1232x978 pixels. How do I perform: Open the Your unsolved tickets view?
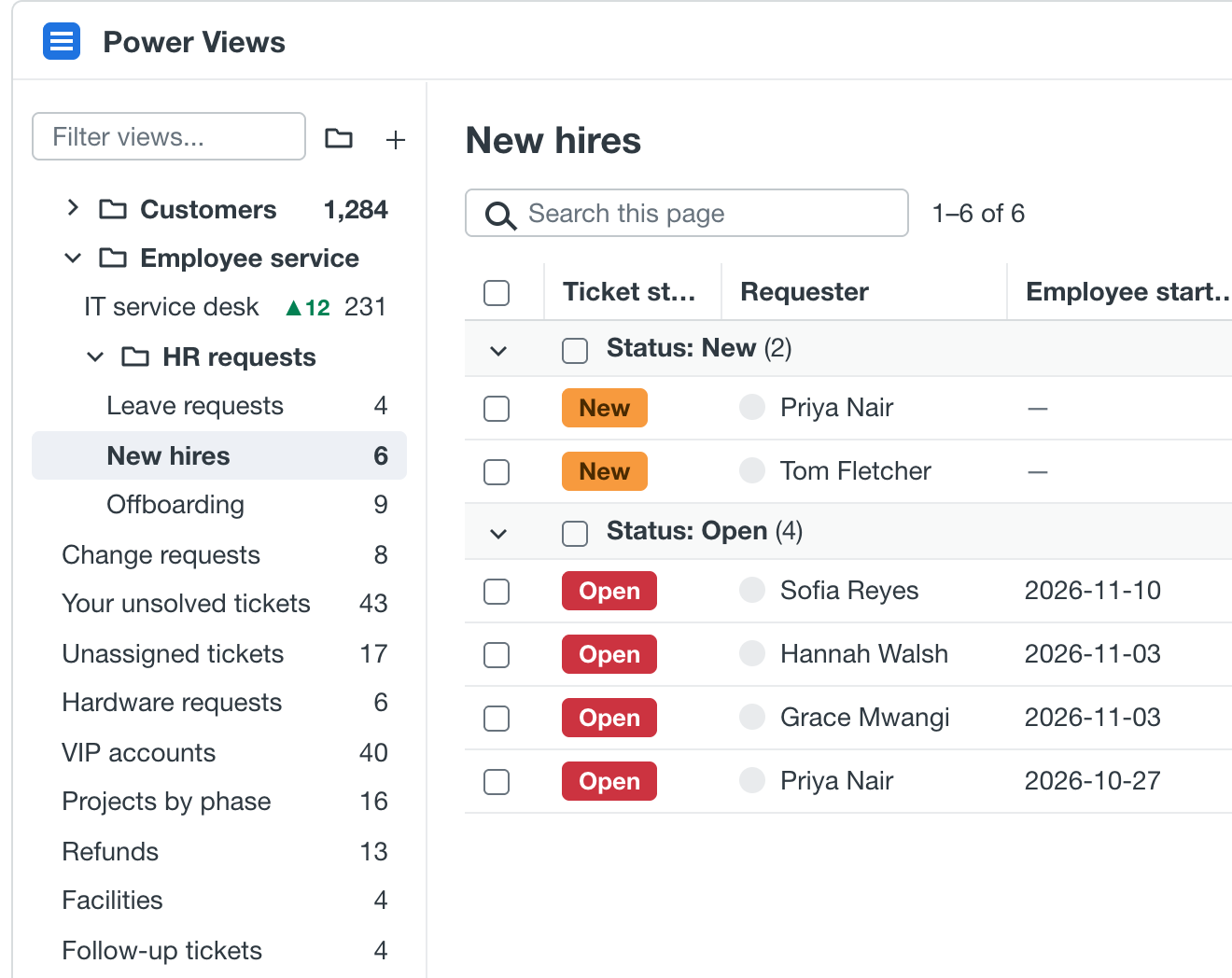(219, 604)
